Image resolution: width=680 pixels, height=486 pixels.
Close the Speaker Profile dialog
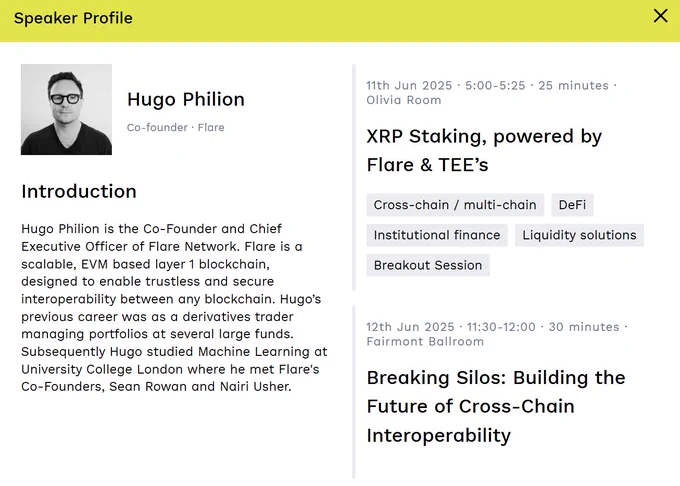pos(660,16)
